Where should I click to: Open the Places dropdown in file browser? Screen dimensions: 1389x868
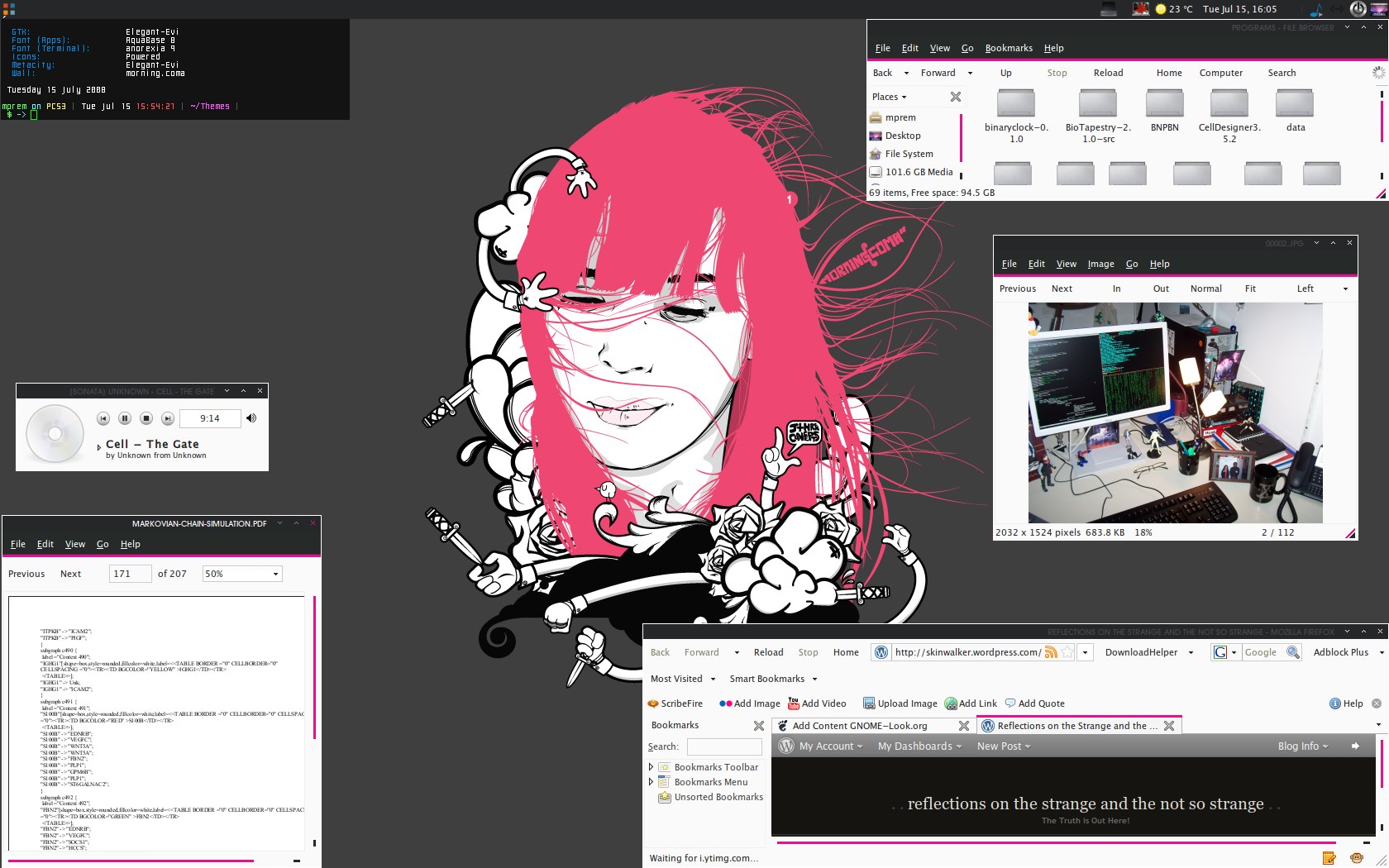tap(890, 97)
